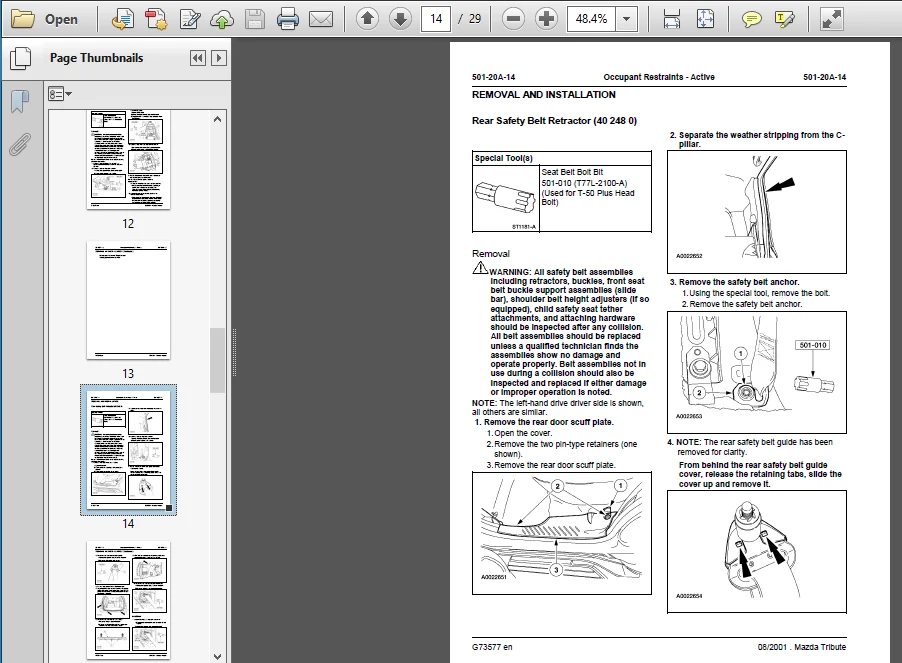The height and width of the screenshot is (663, 902).
Task: Click thumbnail scrollbar up arrow
Action: click(x=217, y=119)
